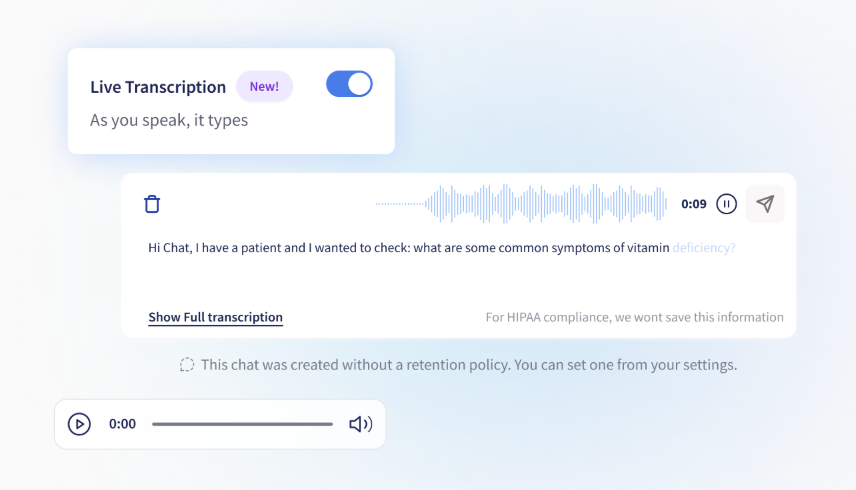Click the dashed circle retention policy icon
The height and width of the screenshot is (490, 856).
(x=187, y=365)
